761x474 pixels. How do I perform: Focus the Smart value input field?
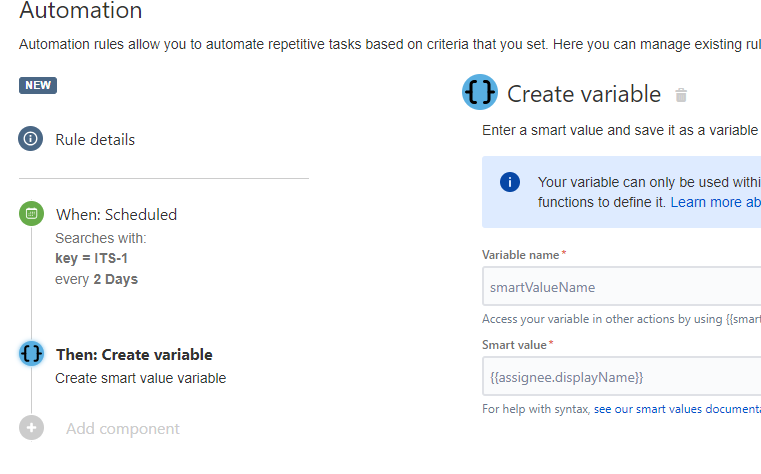pos(622,376)
